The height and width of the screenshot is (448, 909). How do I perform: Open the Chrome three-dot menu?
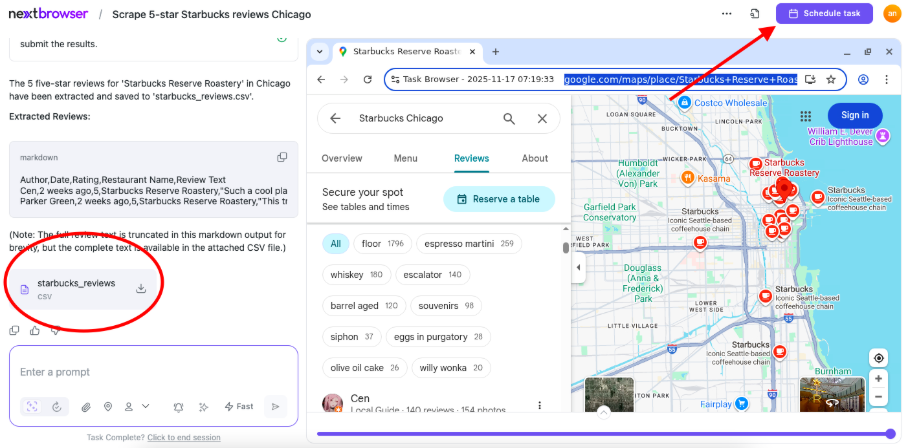pyautogui.click(x=886, y=79)
